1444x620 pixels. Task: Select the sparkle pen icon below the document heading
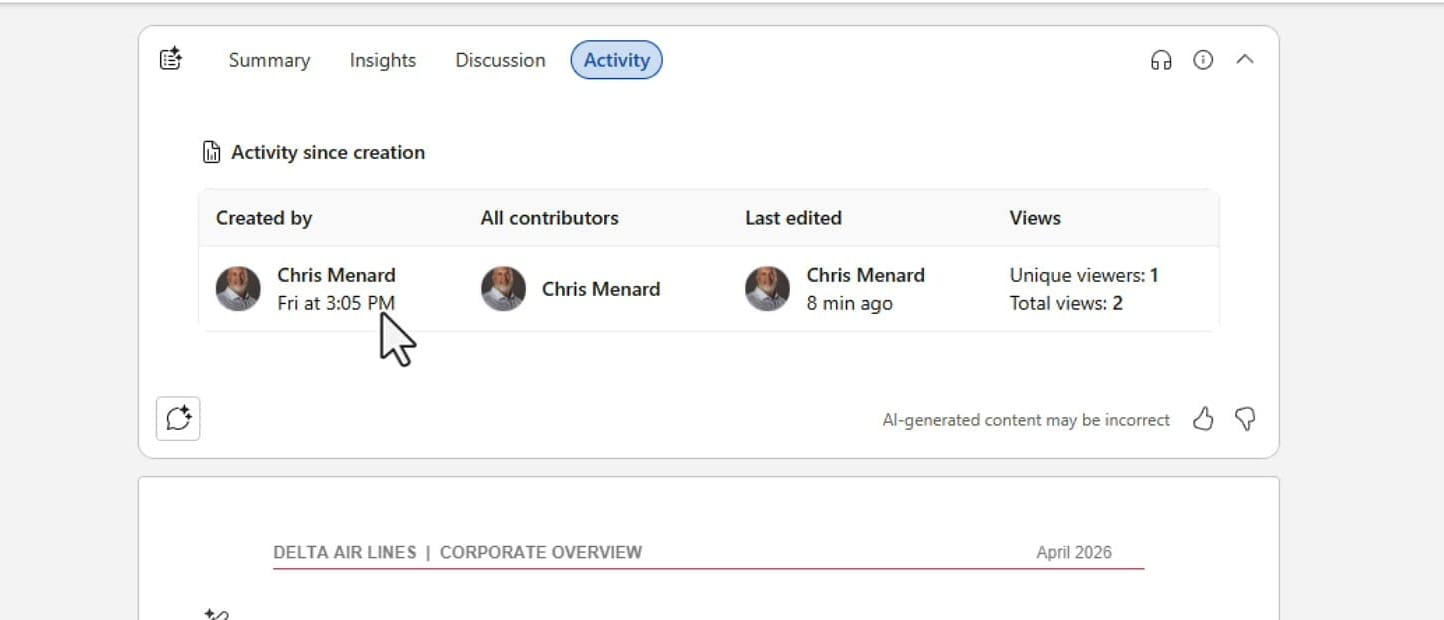click(218, 614)
